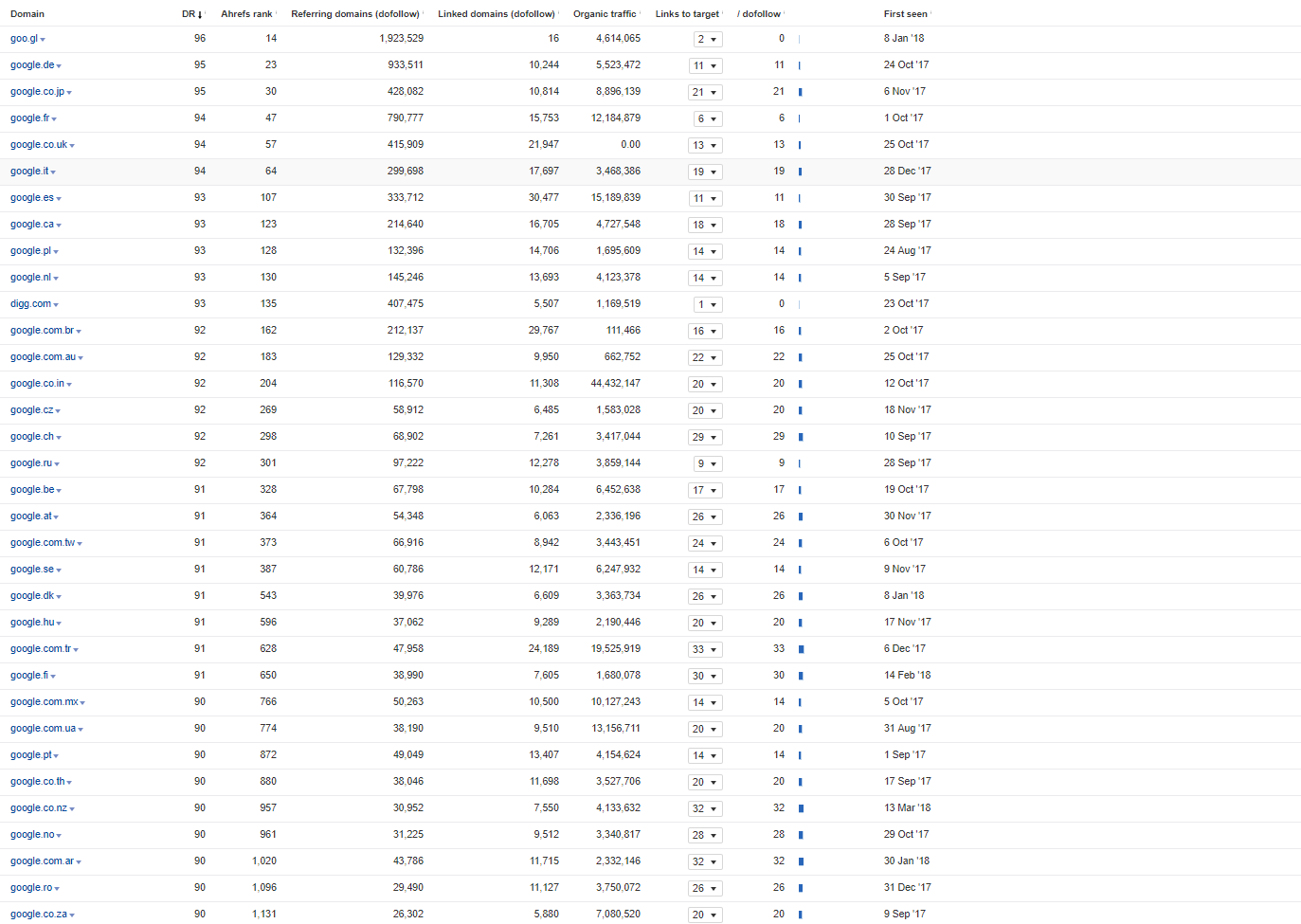
Task: Sort the table by Domain column
Action: (27, 13)
